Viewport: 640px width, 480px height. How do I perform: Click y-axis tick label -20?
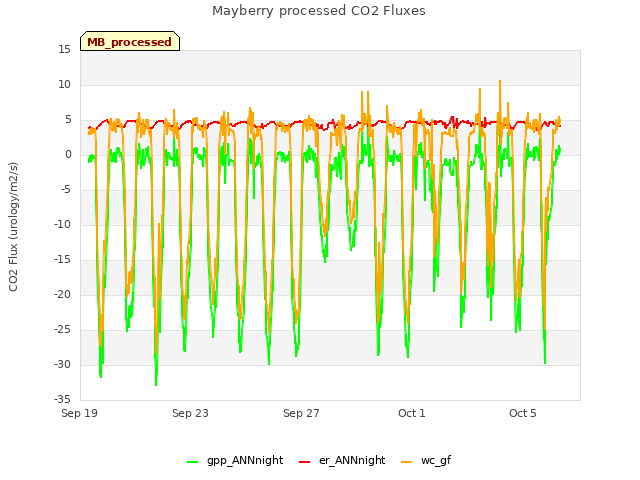62,294
